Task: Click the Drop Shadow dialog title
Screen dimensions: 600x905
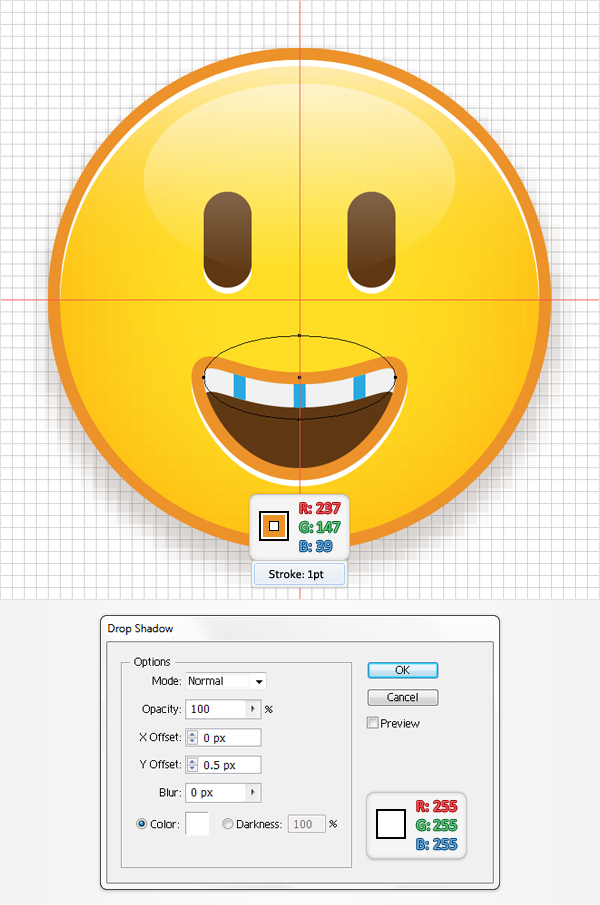Action: click(140, 629)
